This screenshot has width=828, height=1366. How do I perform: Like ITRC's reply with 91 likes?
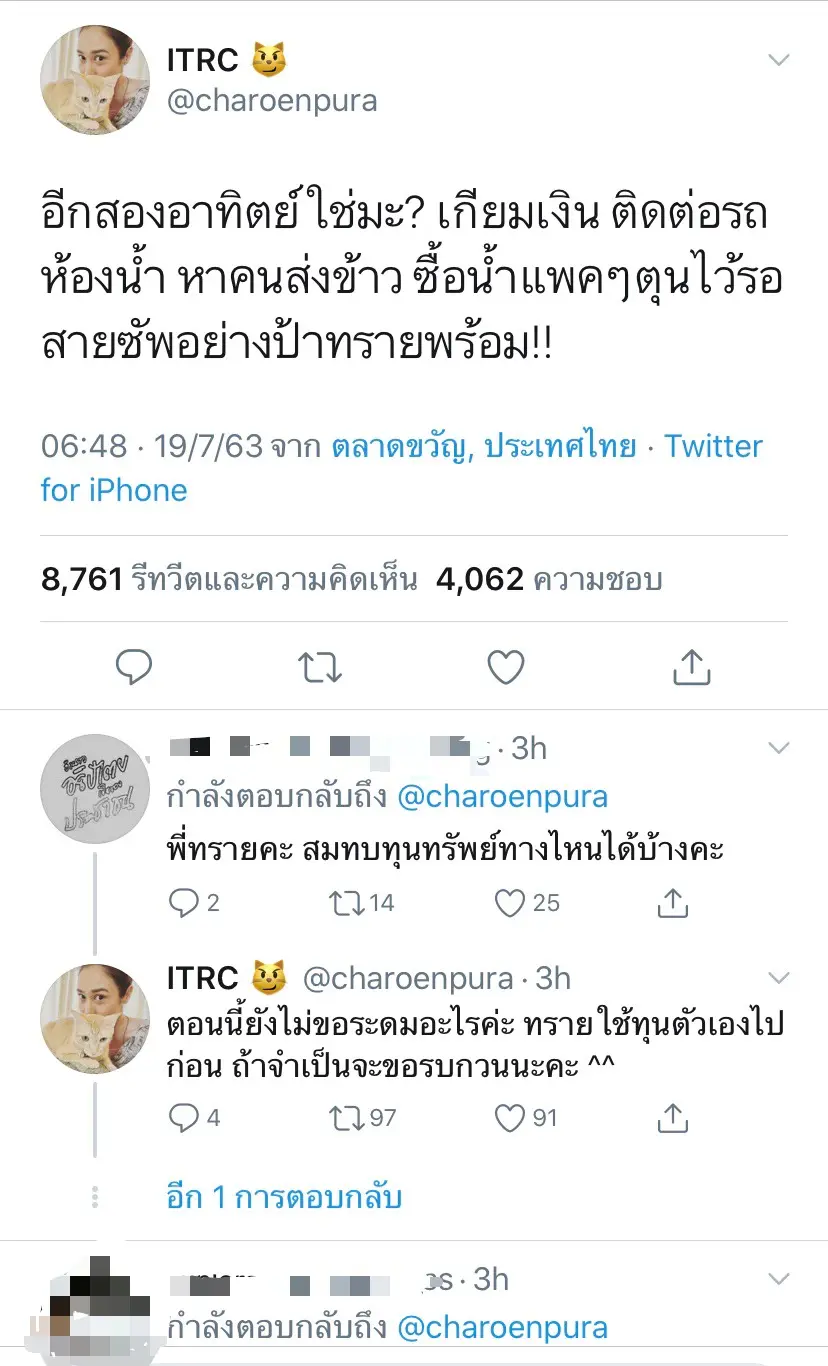pyautogui.click(x=511, y=1117)
